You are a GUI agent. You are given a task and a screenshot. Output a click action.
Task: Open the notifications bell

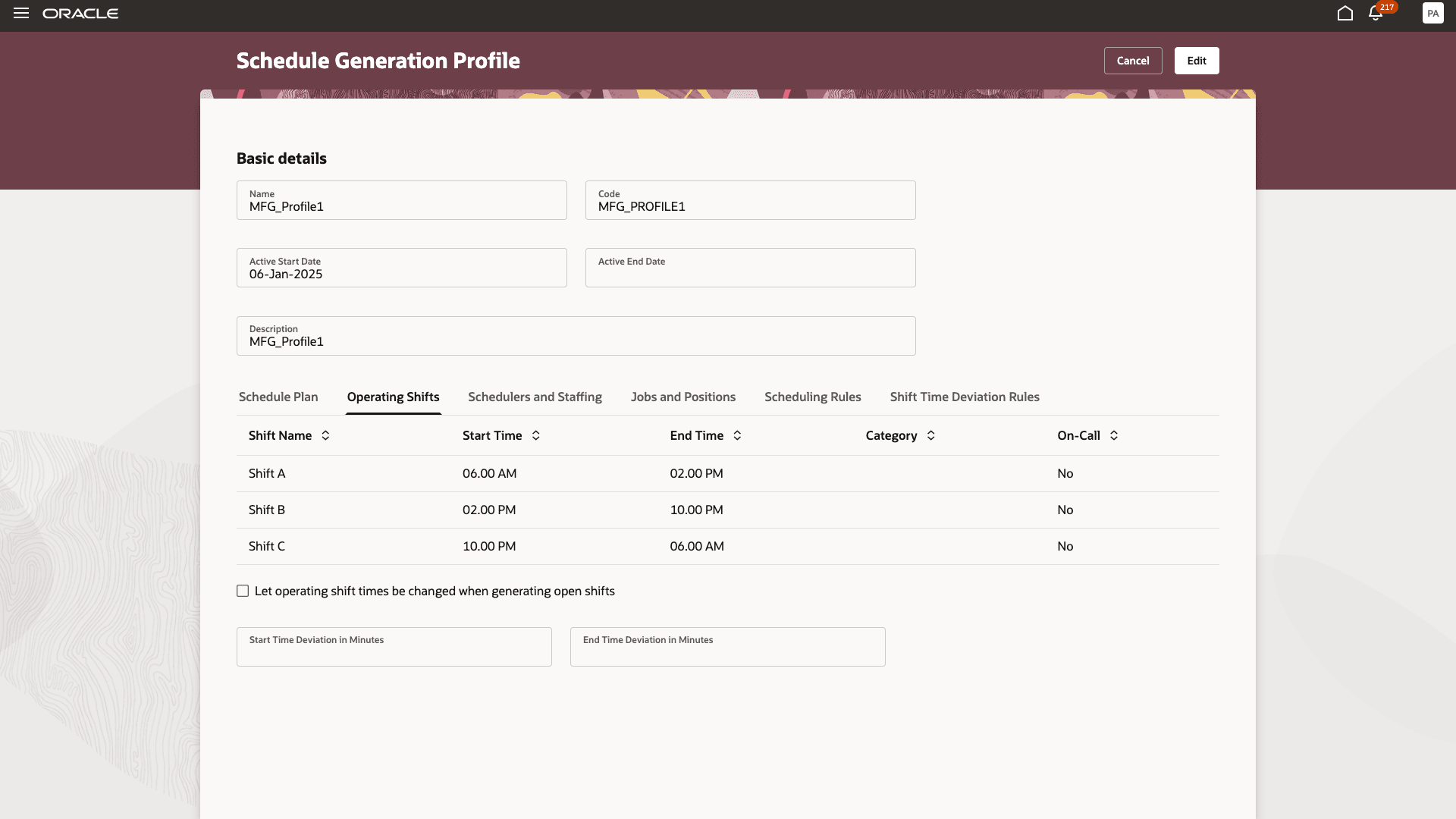pos(1376,14)
